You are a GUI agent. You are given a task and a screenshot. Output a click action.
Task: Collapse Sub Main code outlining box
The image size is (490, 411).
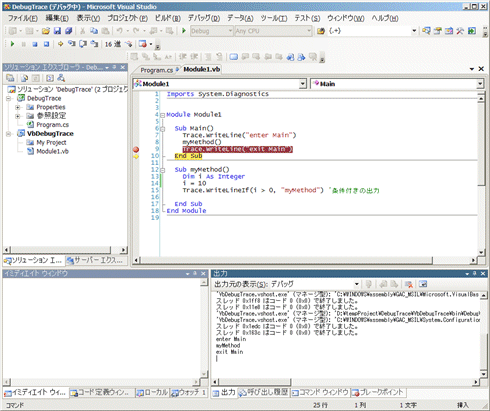[163, 129]
